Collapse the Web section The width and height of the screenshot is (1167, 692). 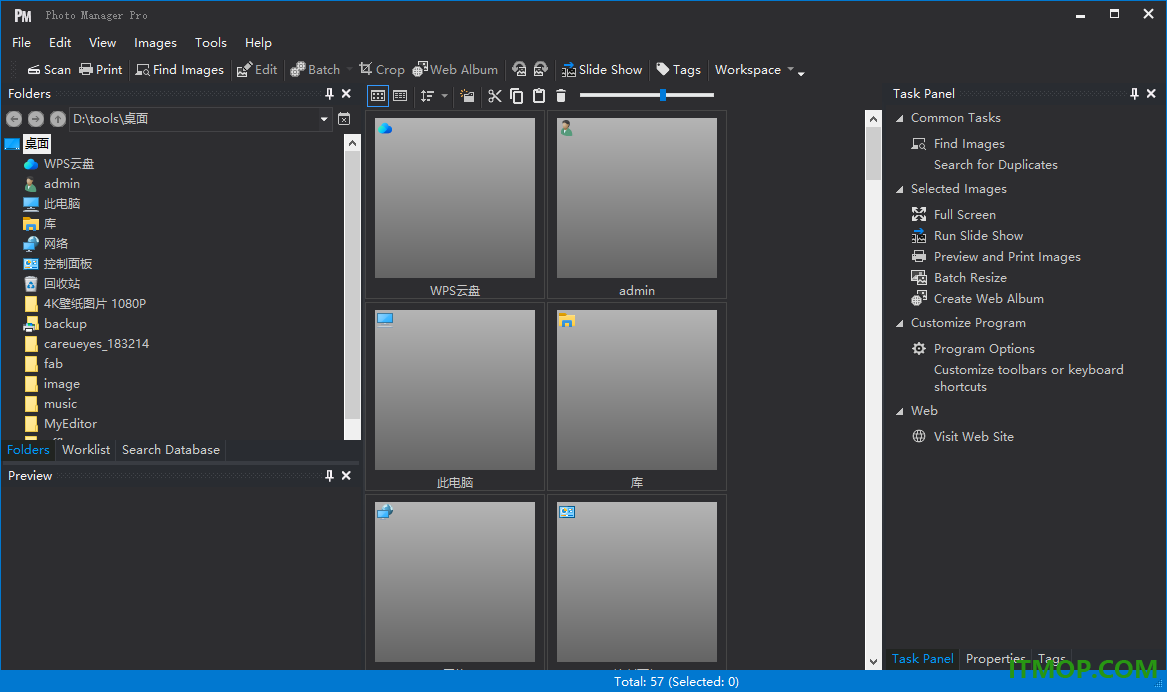click(x=900, y=411)
